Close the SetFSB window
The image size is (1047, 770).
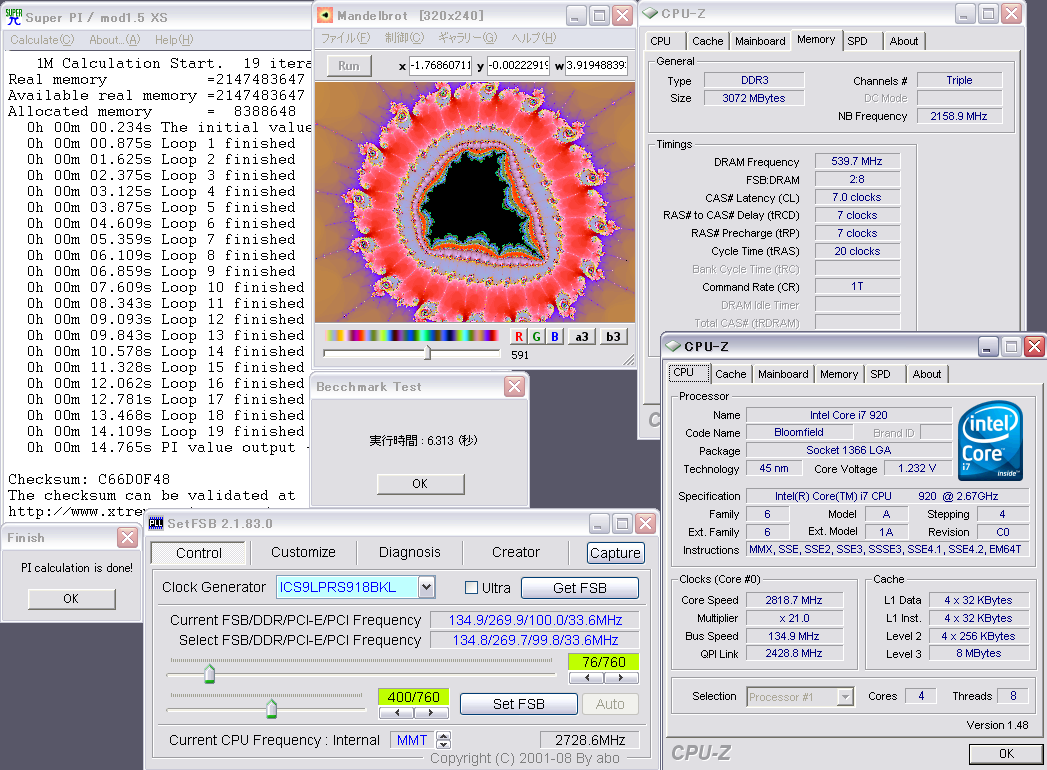[645, 524]
